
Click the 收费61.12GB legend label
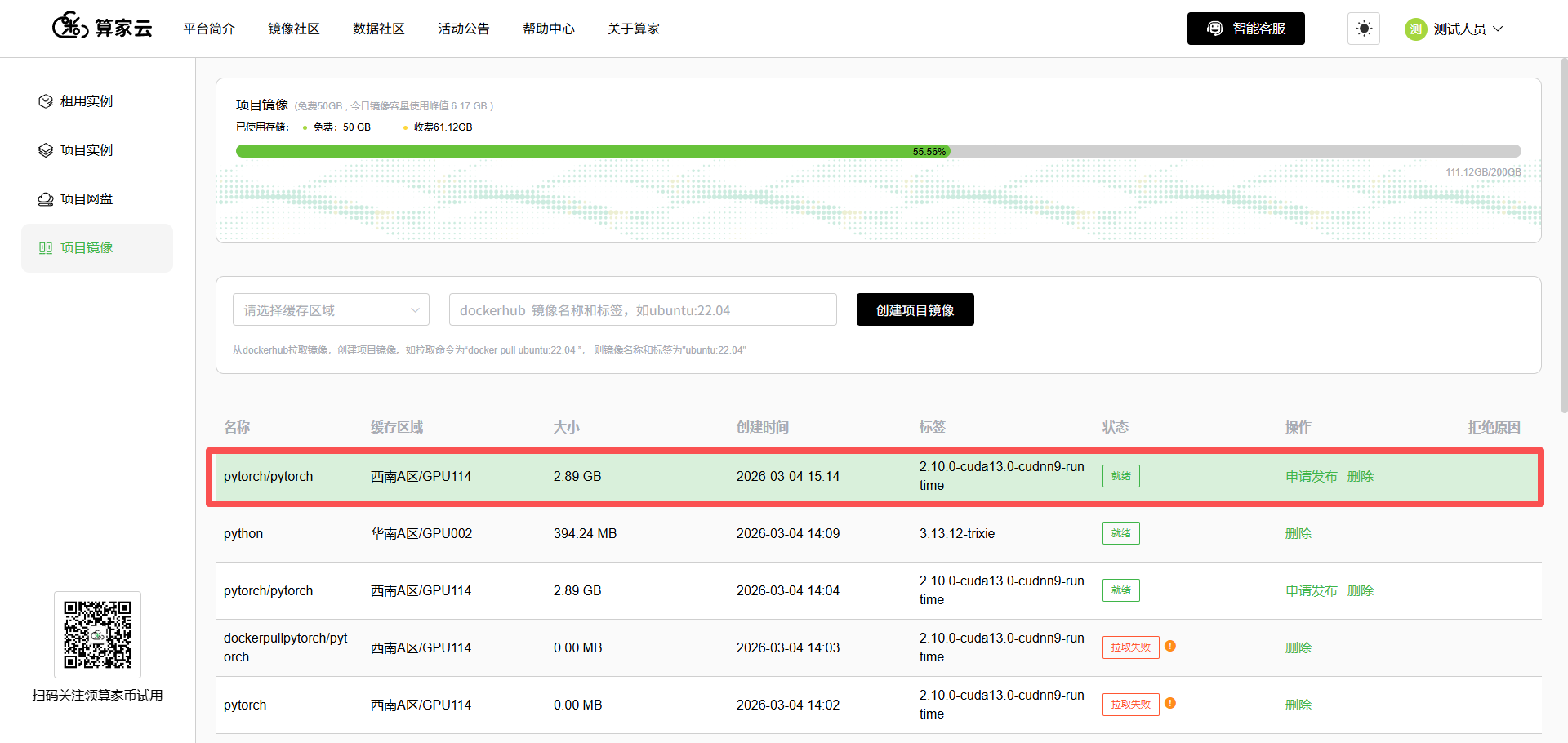tap(443, 127)
